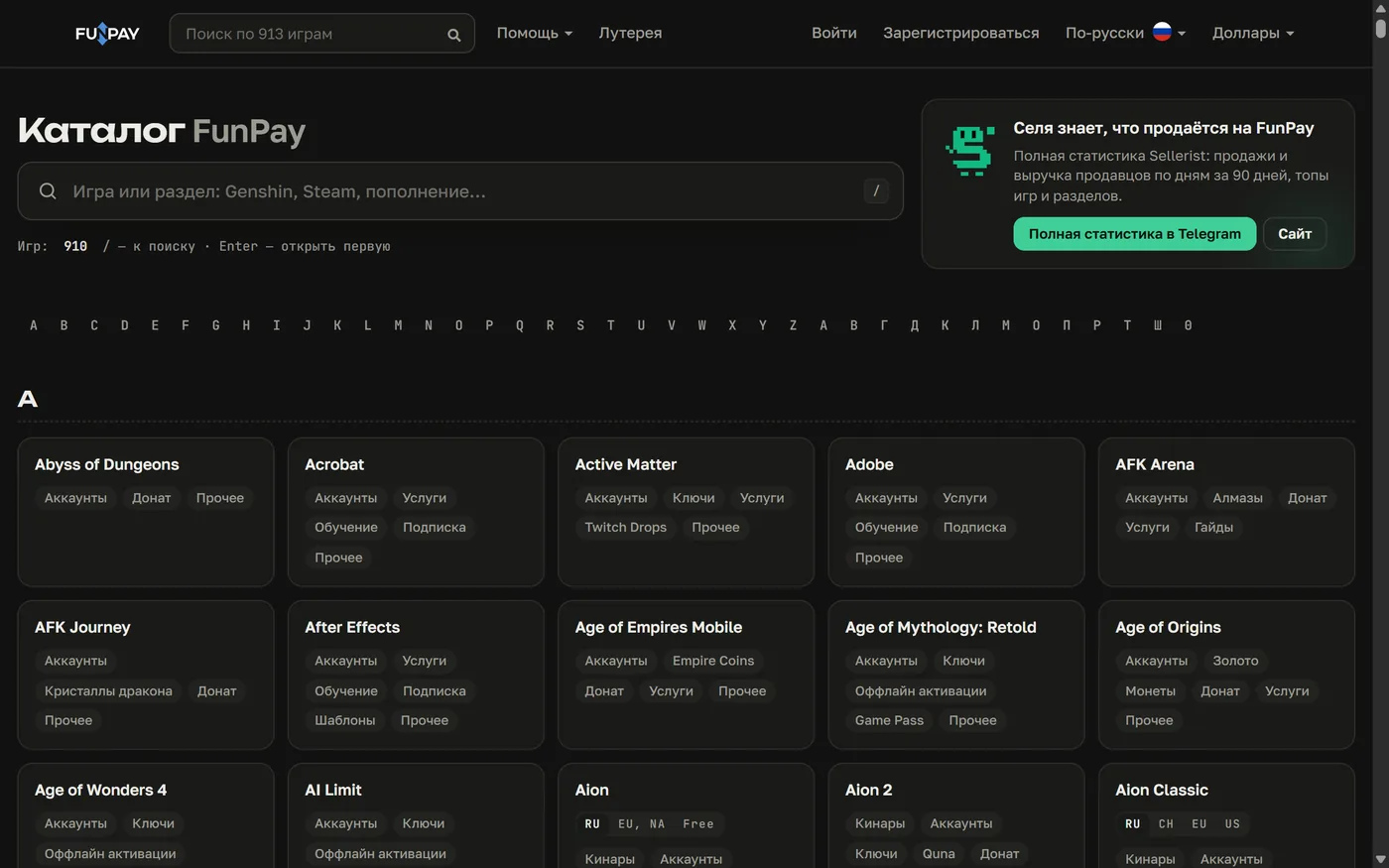
Task: Jump to letter Z in alphabet index
Action: 793,325
